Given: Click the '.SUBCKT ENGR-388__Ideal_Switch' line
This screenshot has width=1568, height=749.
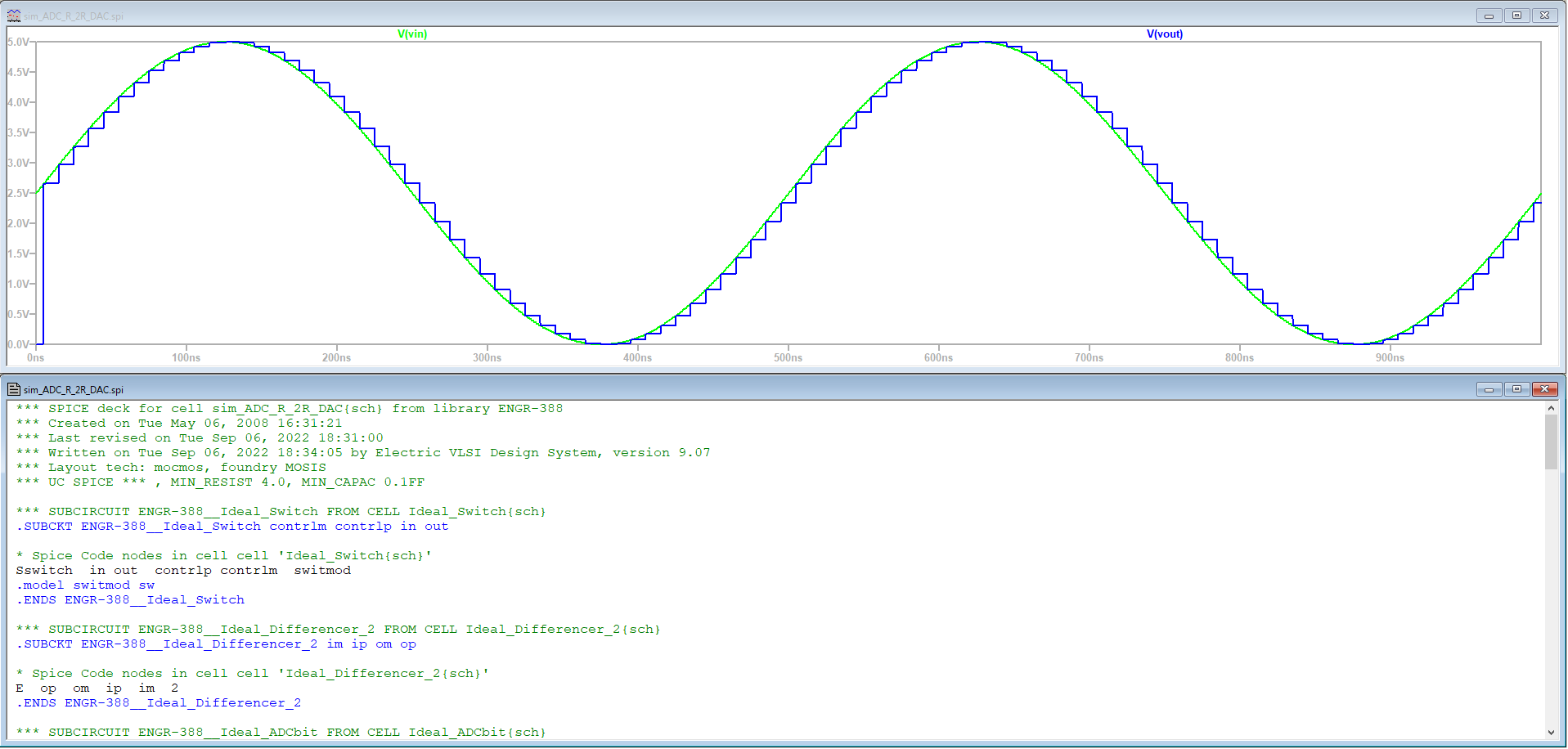Looking at the screenshot, I should [x=232, y=527].
